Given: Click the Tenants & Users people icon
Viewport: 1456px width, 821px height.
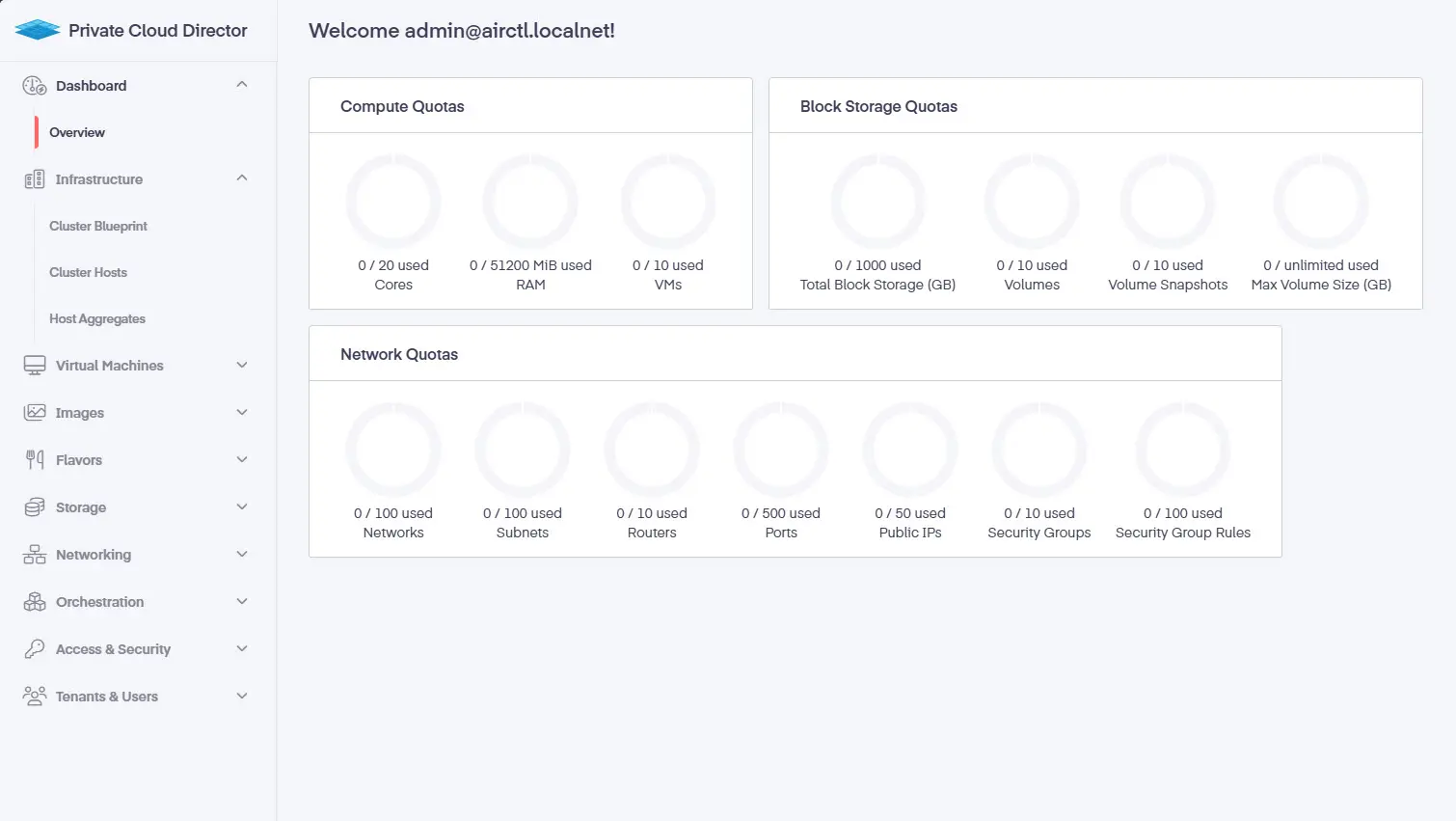Looking at the screenshot, I should click(35, 697).
